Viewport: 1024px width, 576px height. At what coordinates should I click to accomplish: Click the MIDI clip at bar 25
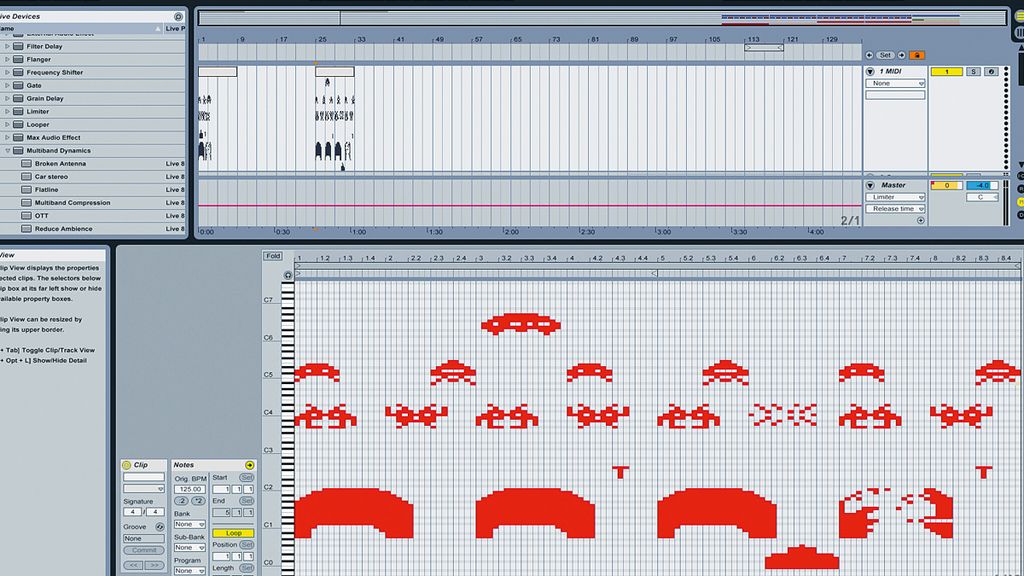click(x=335, y=72)
